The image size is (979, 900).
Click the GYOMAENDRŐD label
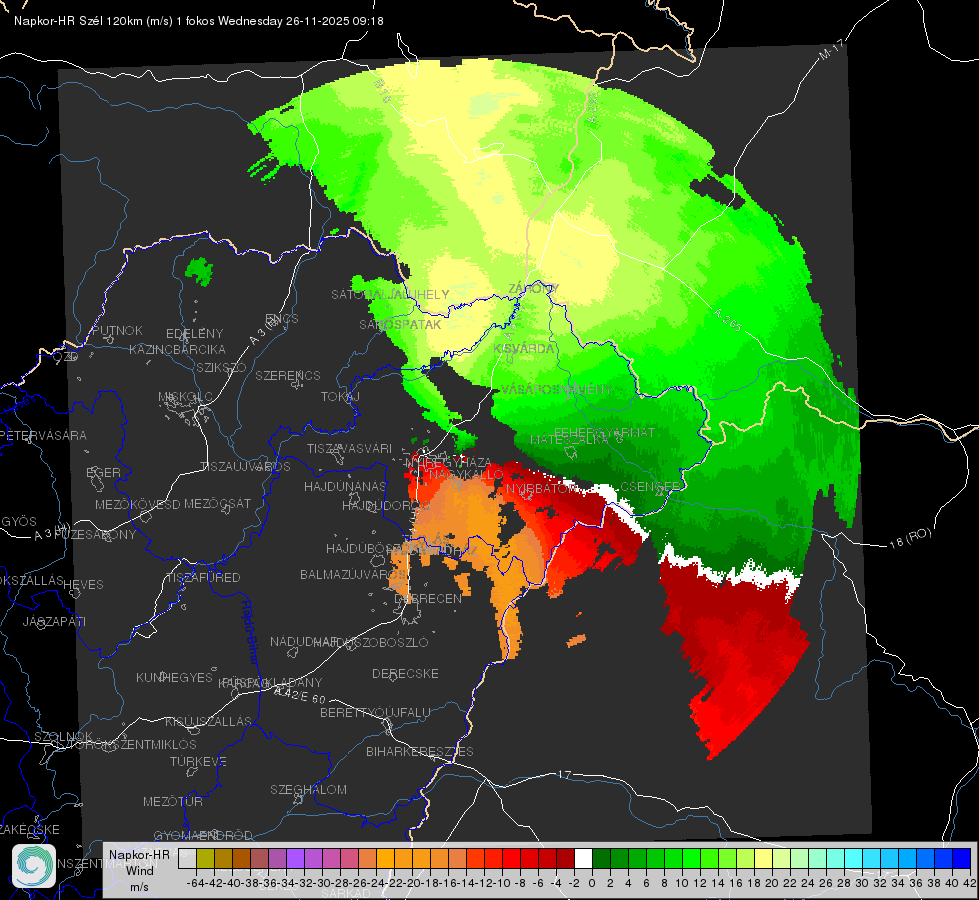pos(203,835)
